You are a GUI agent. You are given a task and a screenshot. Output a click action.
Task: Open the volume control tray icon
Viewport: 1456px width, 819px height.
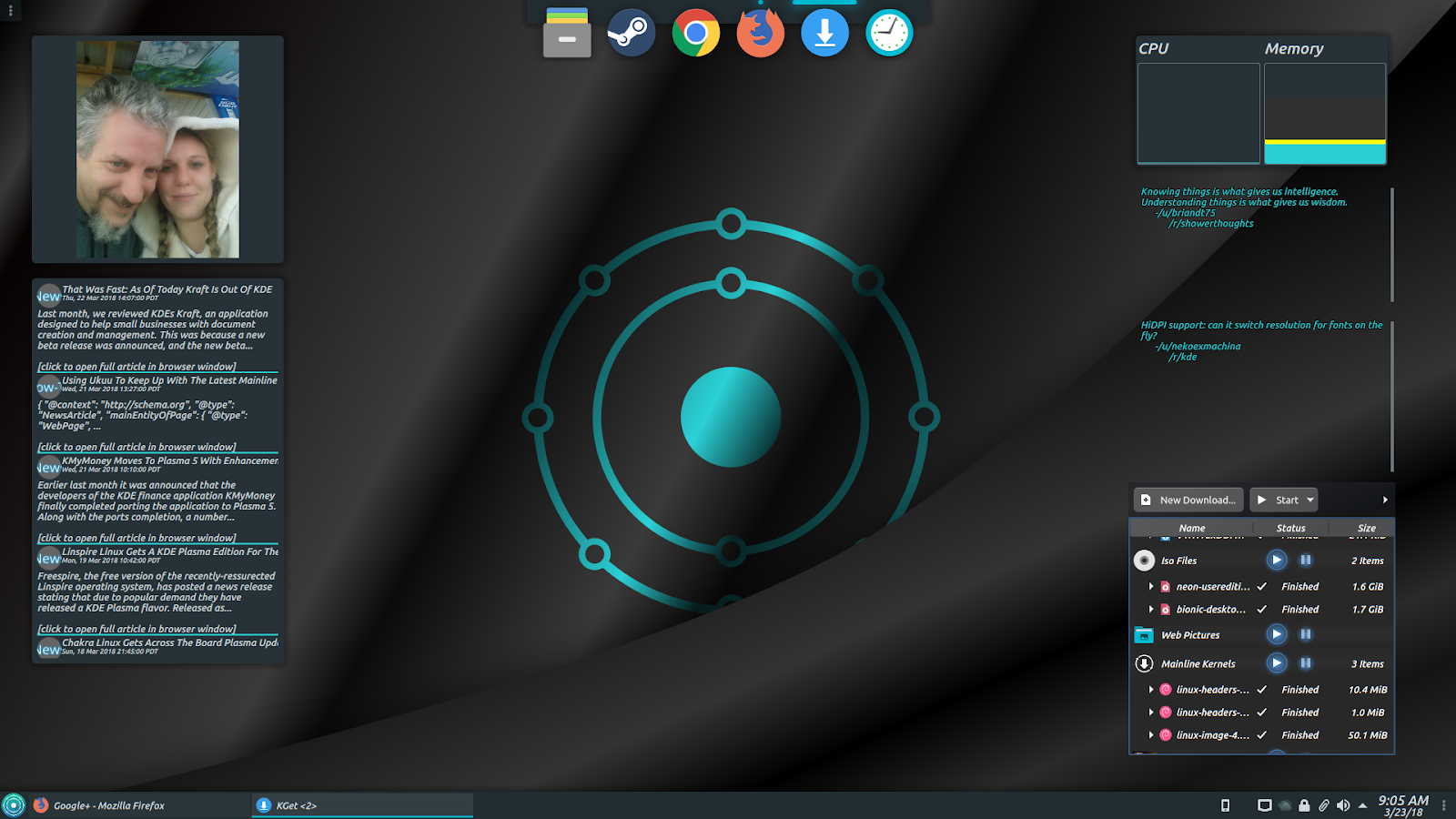coord(1343,805)
